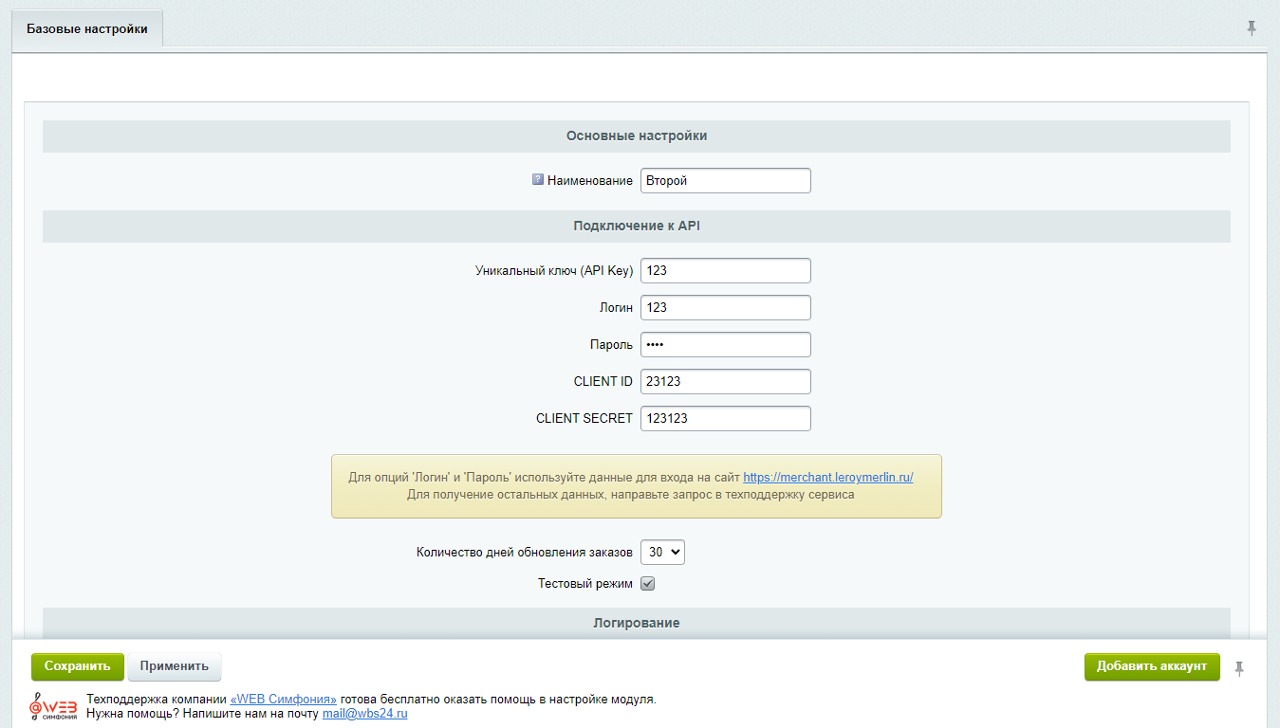Select the Пароль password field
1280x728 pixels.
pos(725,345)
